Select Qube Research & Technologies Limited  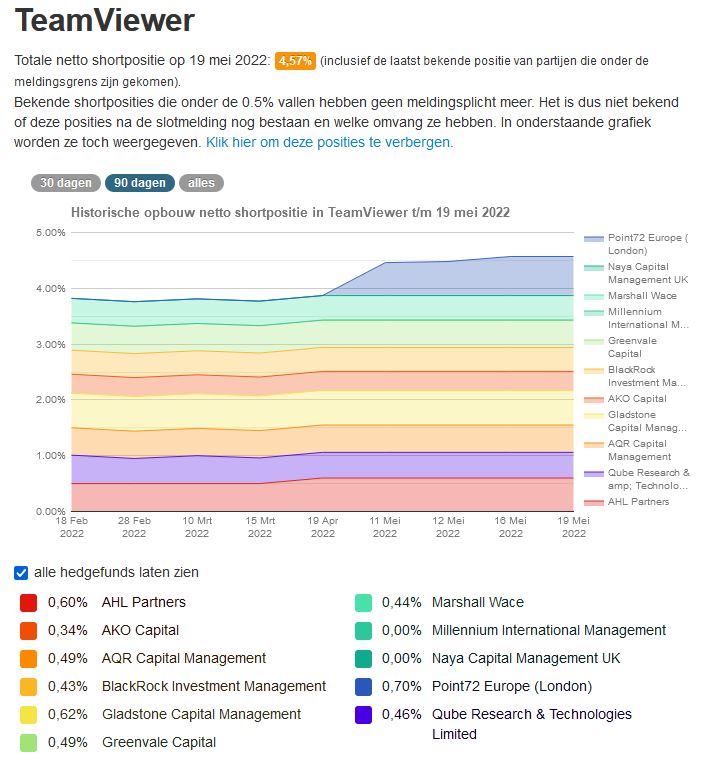click(x=532, y=724)
